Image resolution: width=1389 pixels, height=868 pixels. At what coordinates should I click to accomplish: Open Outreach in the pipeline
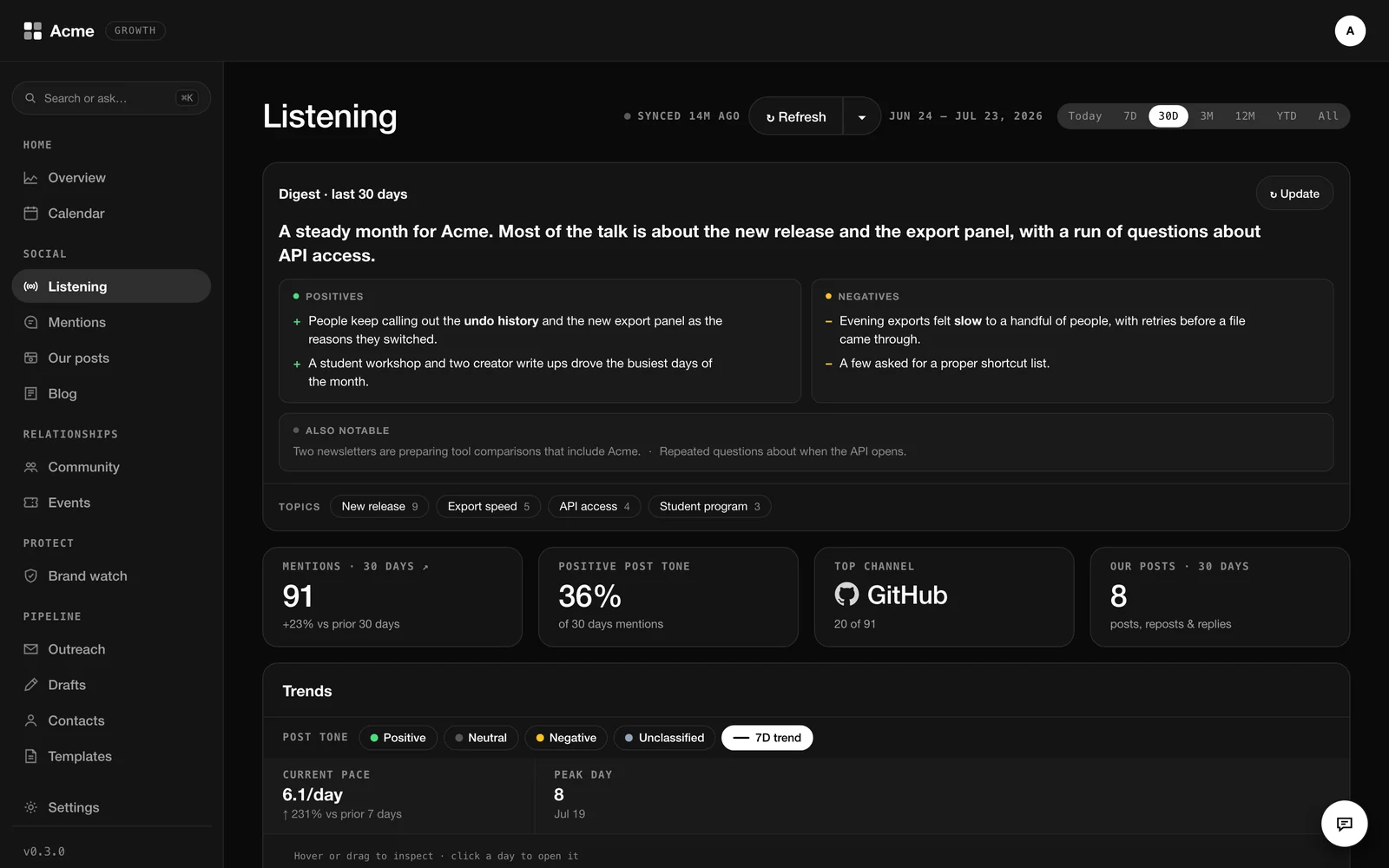(111, 649)
